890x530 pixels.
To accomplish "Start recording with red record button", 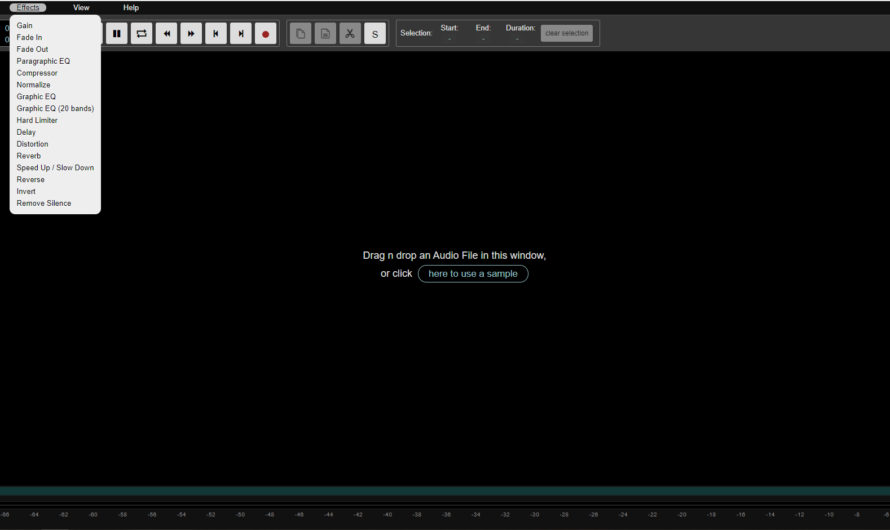I will tap(266, 34).
